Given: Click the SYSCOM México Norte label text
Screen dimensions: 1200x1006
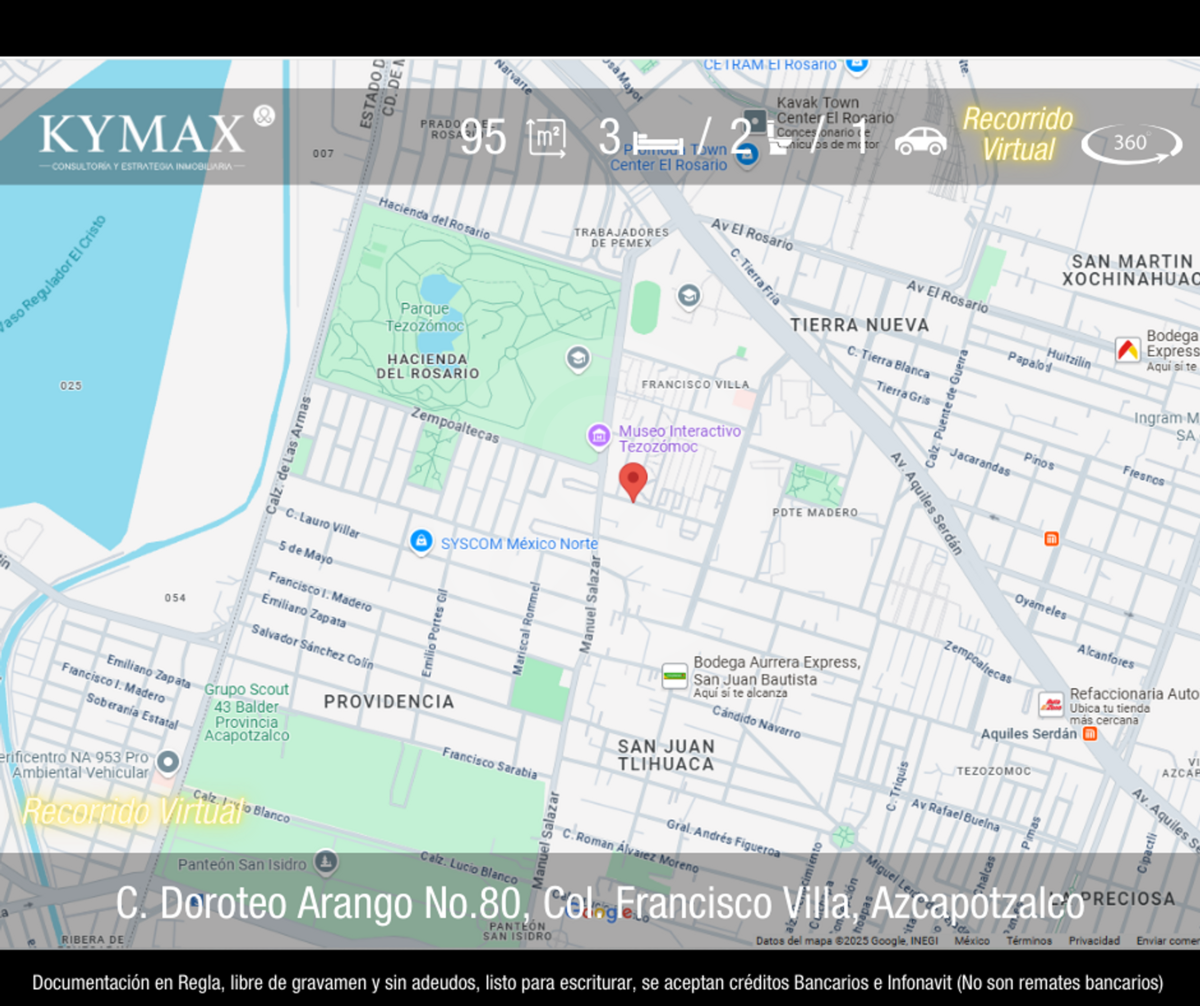Looking at the screenshot, I should (519, 544).
